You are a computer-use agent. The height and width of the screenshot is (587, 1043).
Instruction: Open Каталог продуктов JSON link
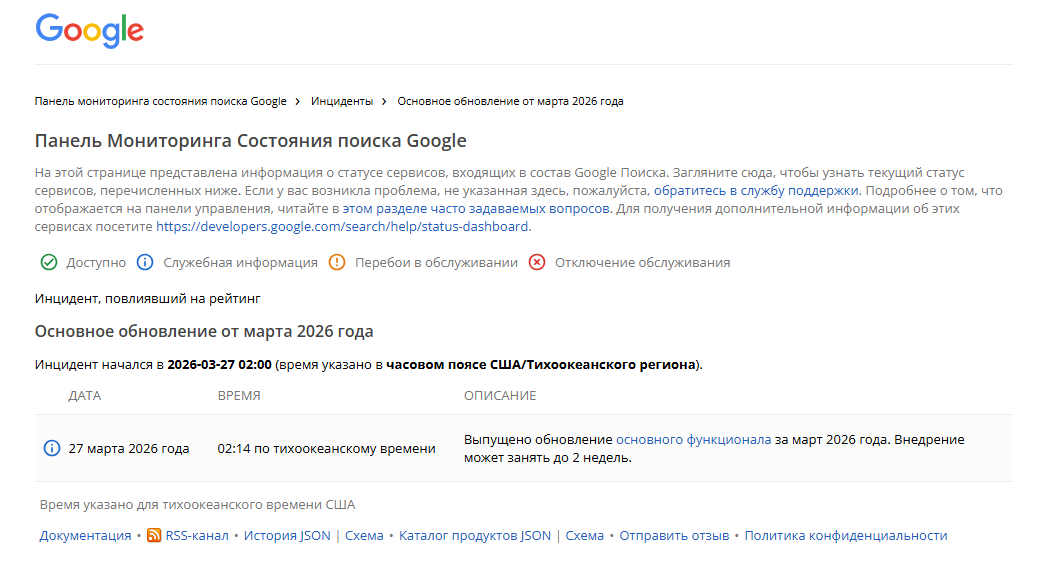coord(474,536)
